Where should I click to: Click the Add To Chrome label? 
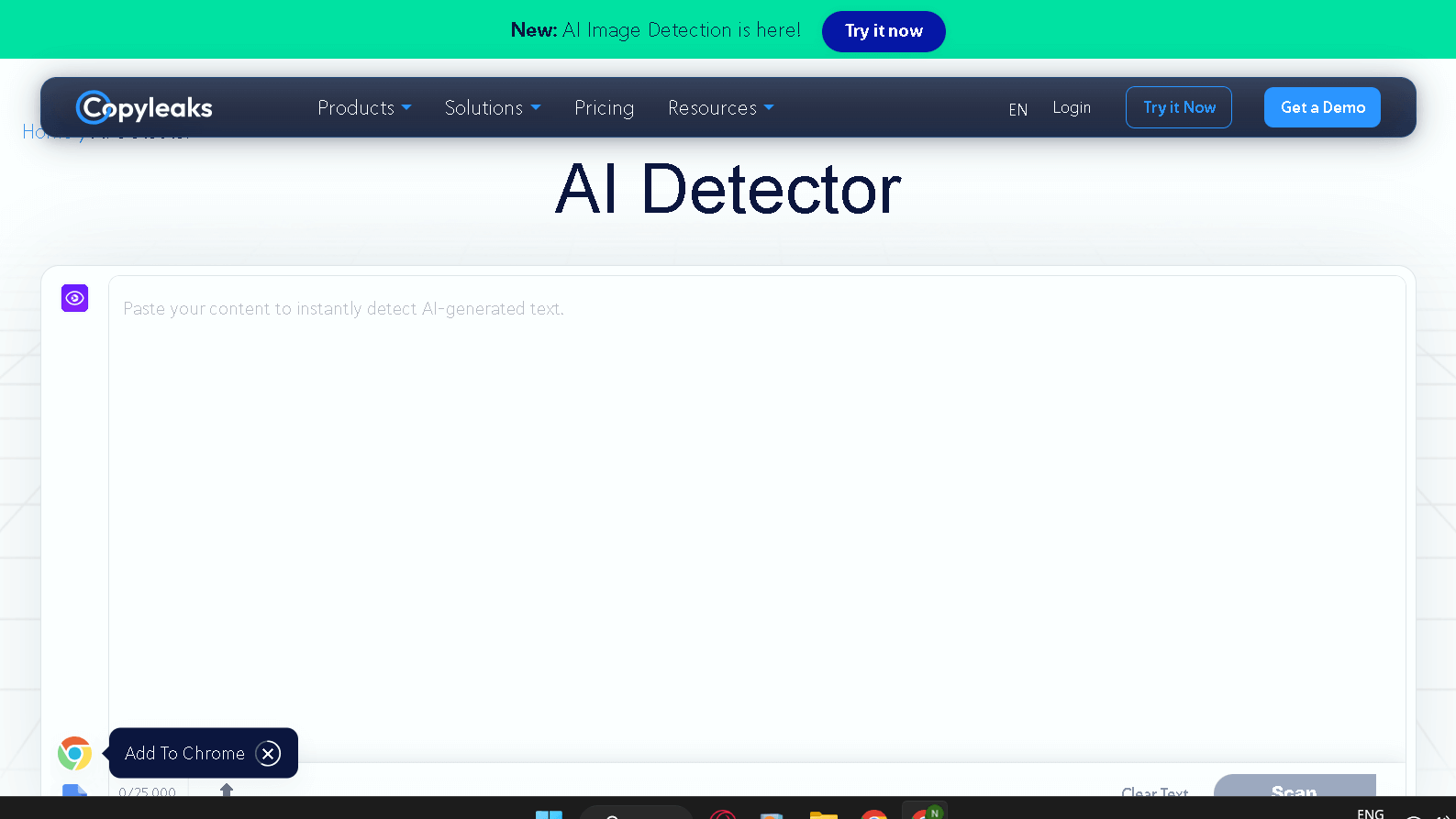coord(184,753)
